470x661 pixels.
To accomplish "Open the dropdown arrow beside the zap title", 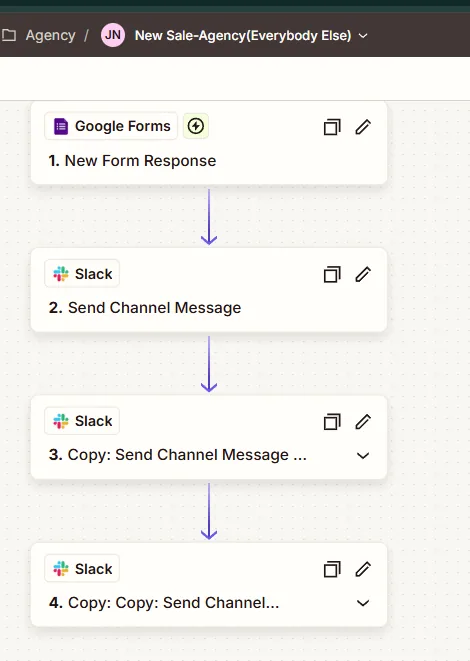I will pyautogui.click(x=363, y=36).
